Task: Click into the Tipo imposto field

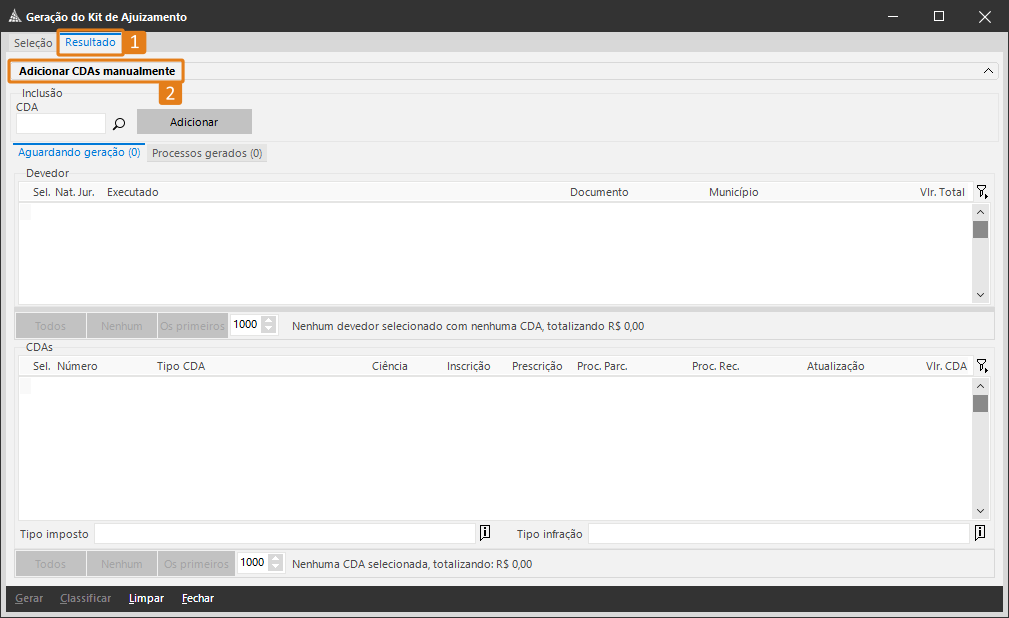Action: [285, 533]
